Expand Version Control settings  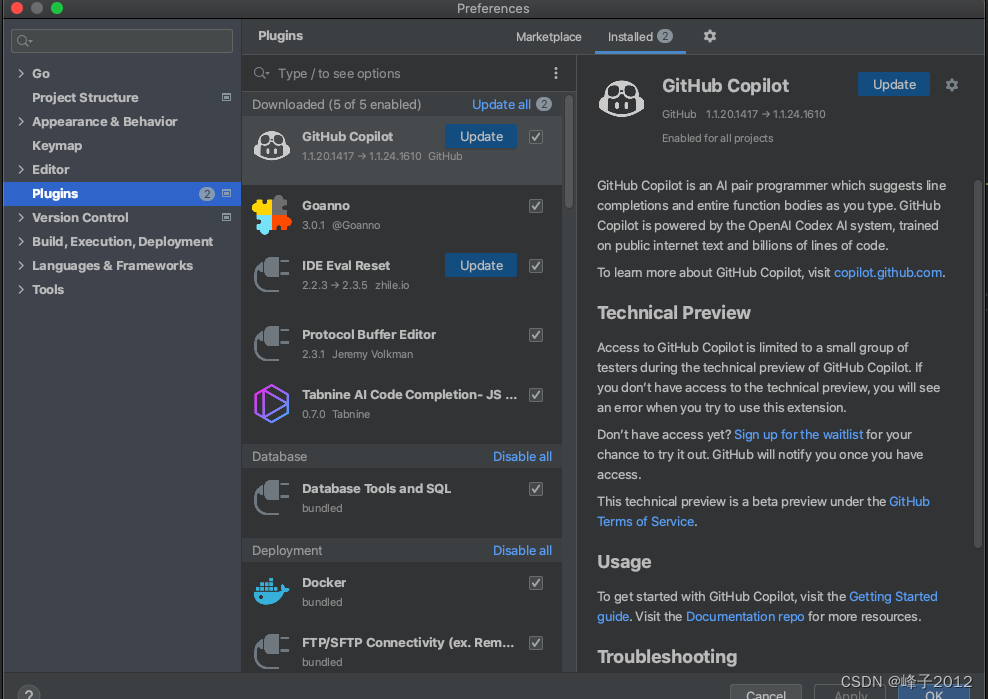[21, 217]
